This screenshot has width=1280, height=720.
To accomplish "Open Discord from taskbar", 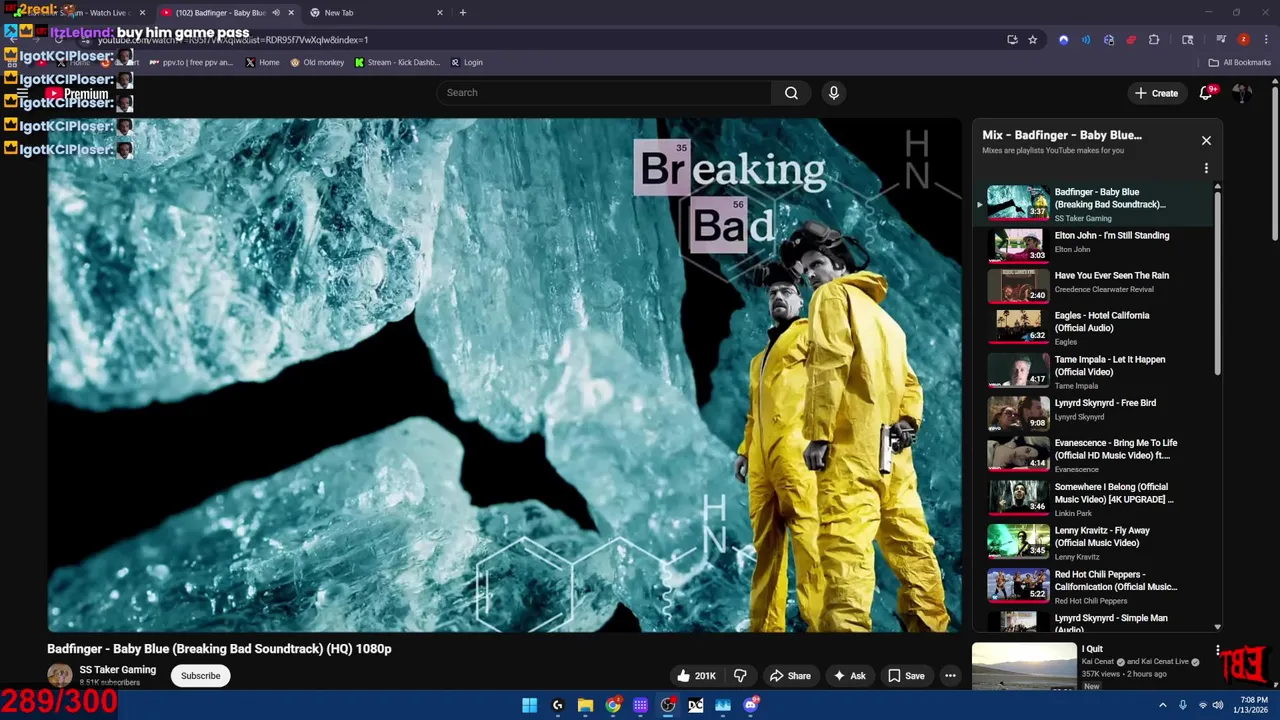I will pos(751,705).
